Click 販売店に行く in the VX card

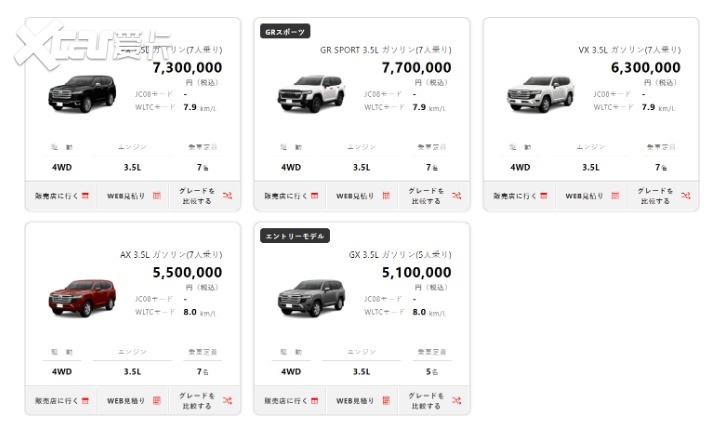click(x=519, y=195)
